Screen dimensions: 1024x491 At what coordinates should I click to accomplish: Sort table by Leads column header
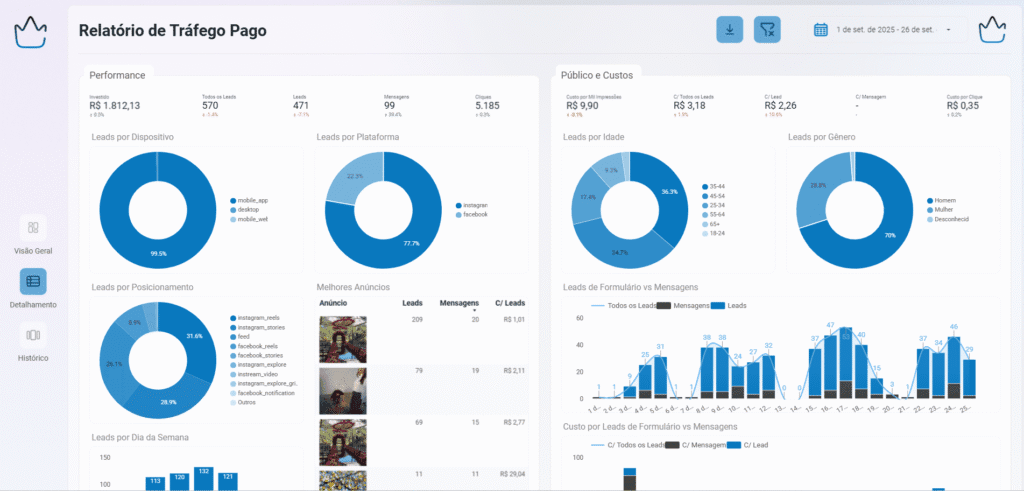(412, 303)
